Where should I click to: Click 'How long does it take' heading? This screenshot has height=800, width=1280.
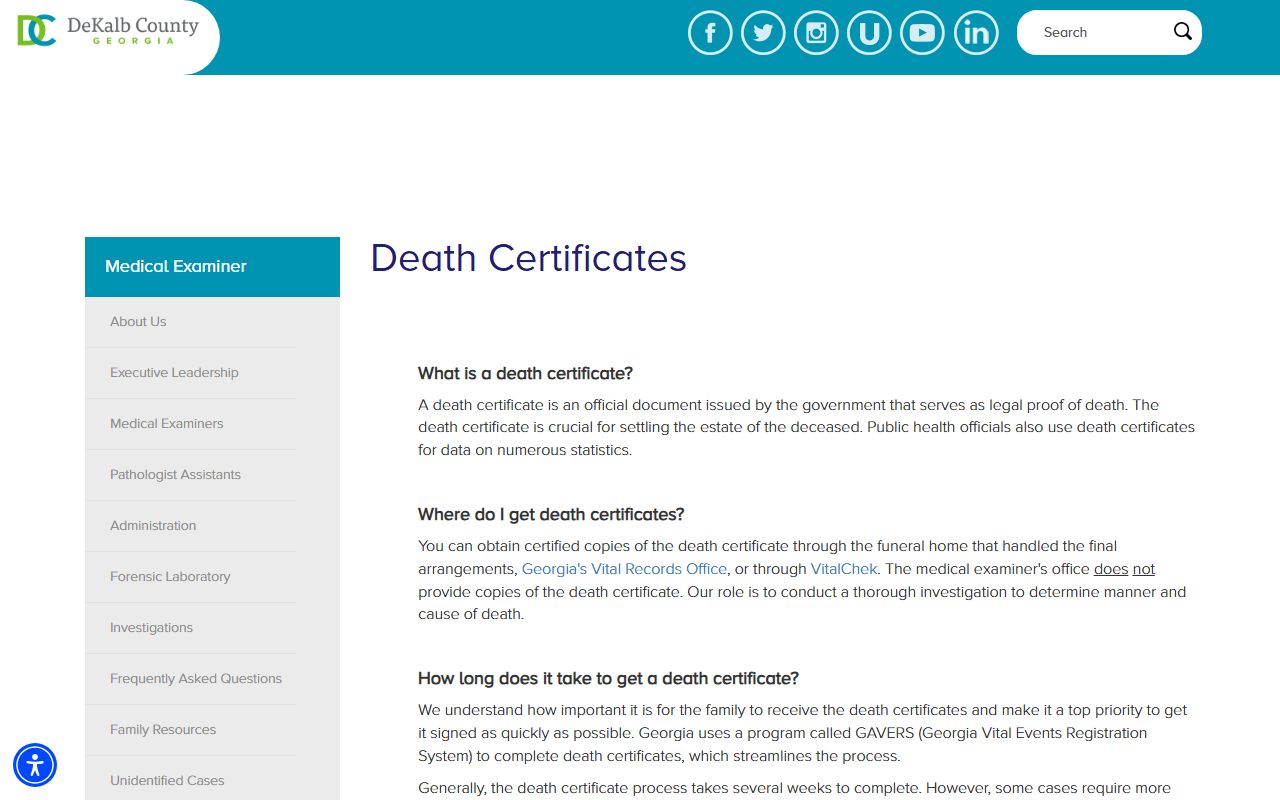click(x=608, y=679)
